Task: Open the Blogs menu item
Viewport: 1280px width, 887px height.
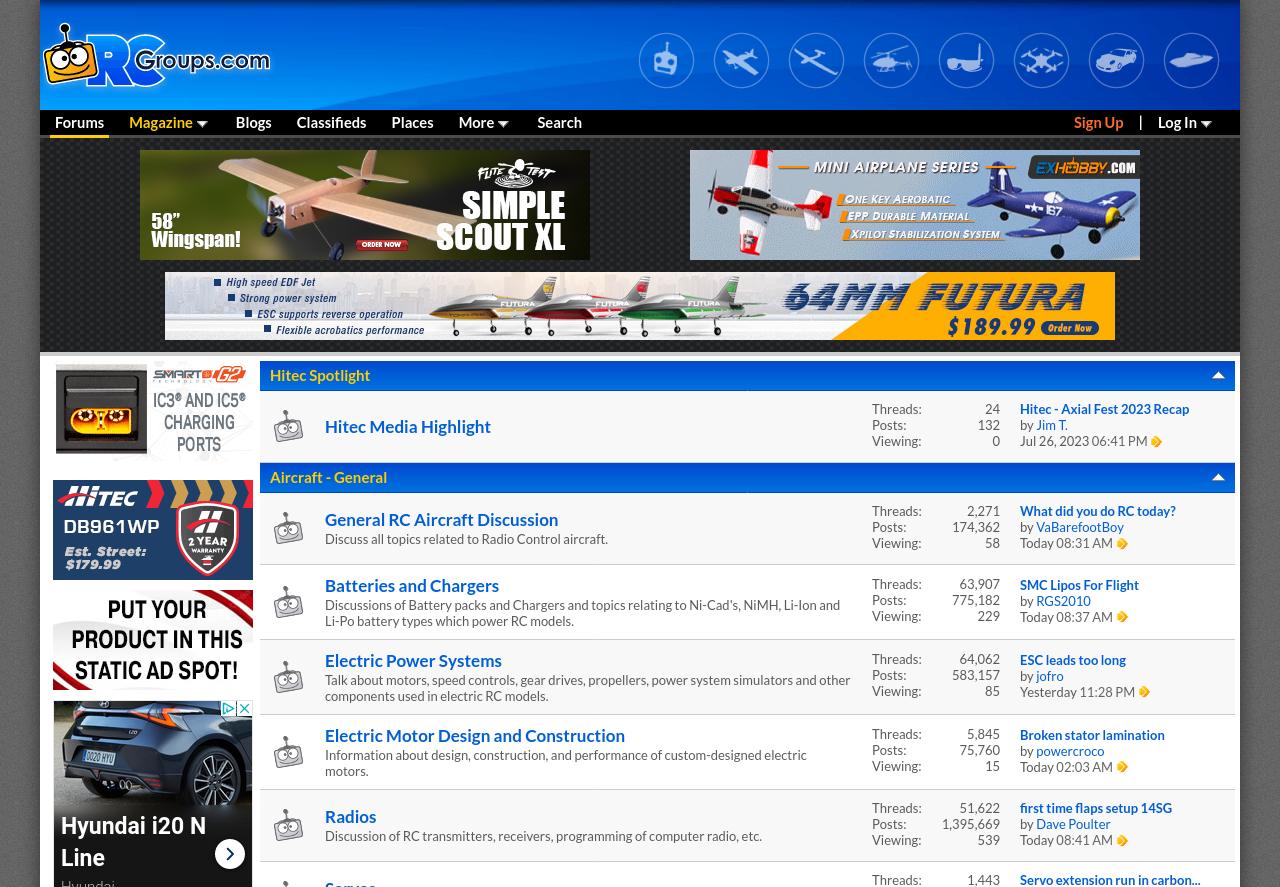Action: (x=253, y=122)
